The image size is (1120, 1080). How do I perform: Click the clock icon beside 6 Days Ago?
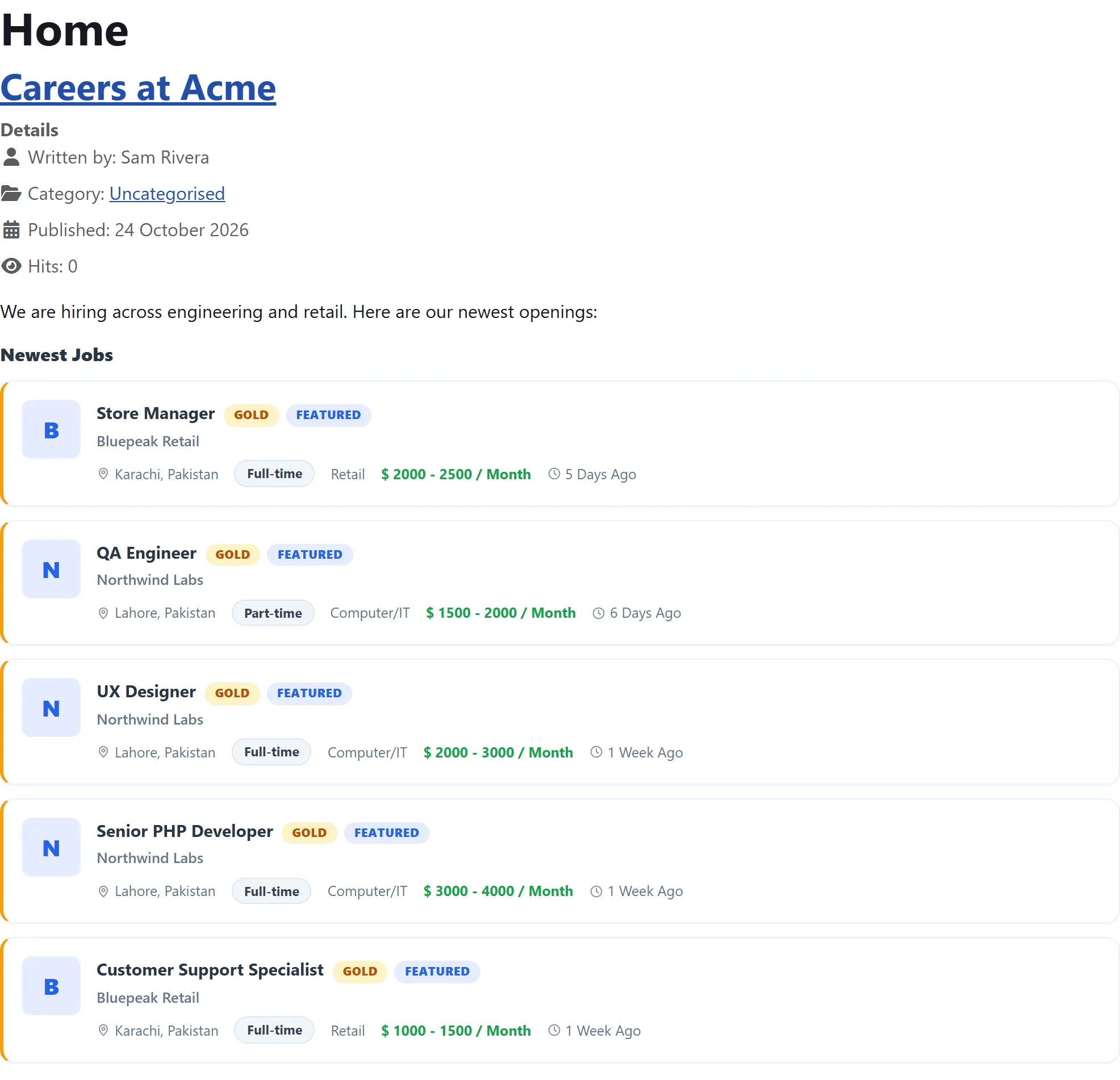(x=599, y=613)
